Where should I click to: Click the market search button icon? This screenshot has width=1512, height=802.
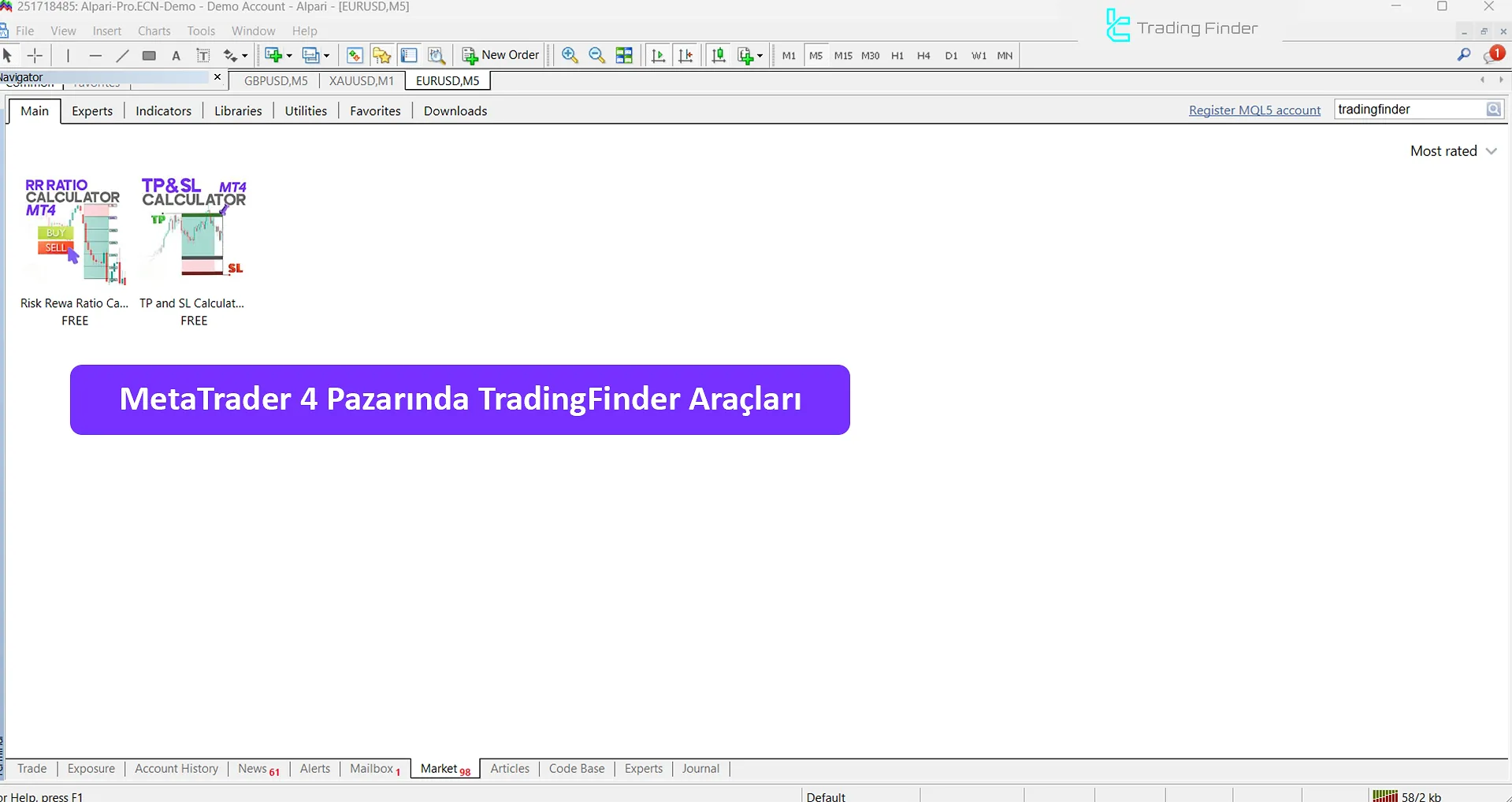point(1493,110)
